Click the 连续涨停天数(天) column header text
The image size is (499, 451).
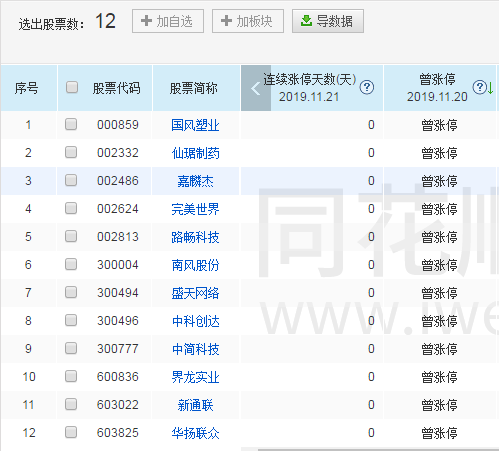pos(310,80)
